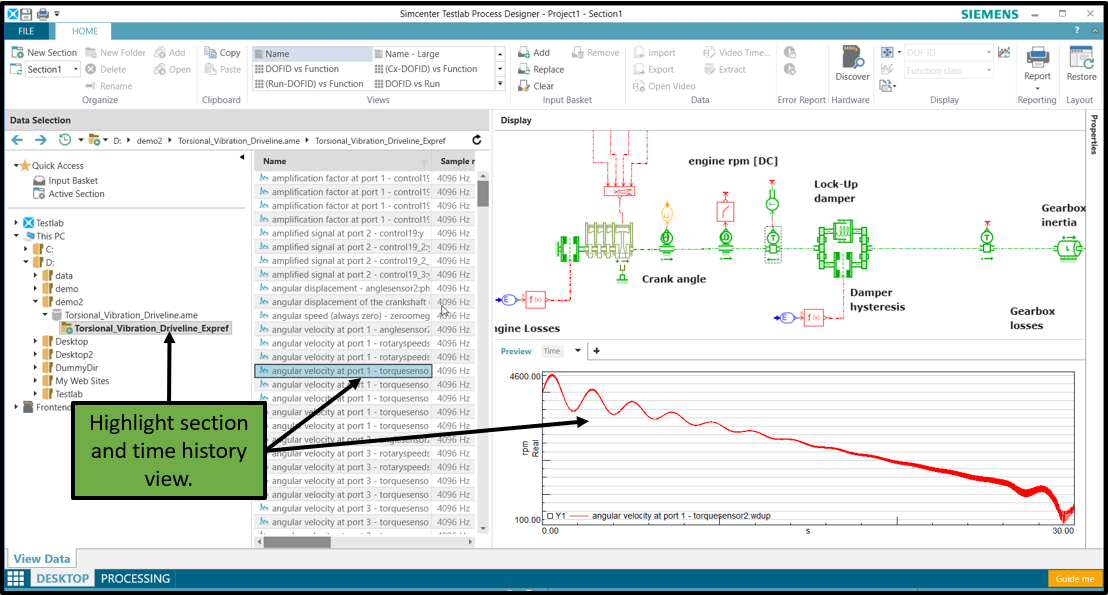This screenshot has width=1108, height=595.
Task: Open the apps grid icon at bottom left
Action: coord(16,578)
